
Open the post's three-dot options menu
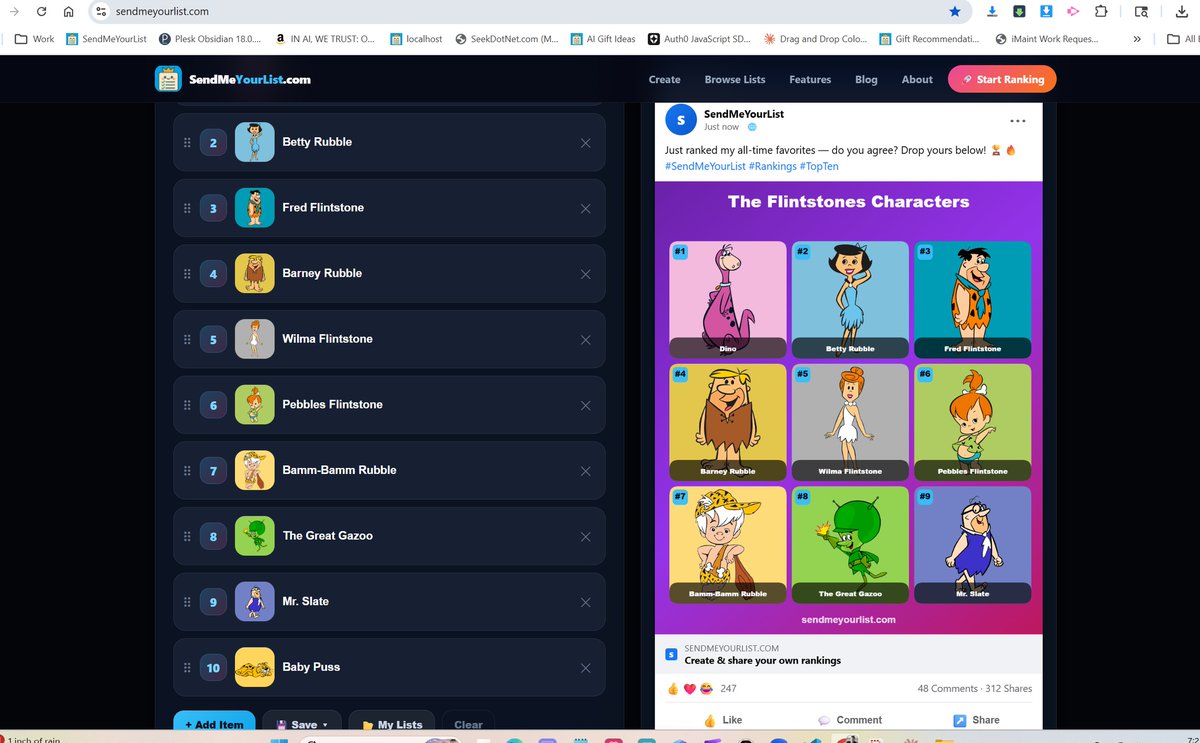coord(1018,121)
